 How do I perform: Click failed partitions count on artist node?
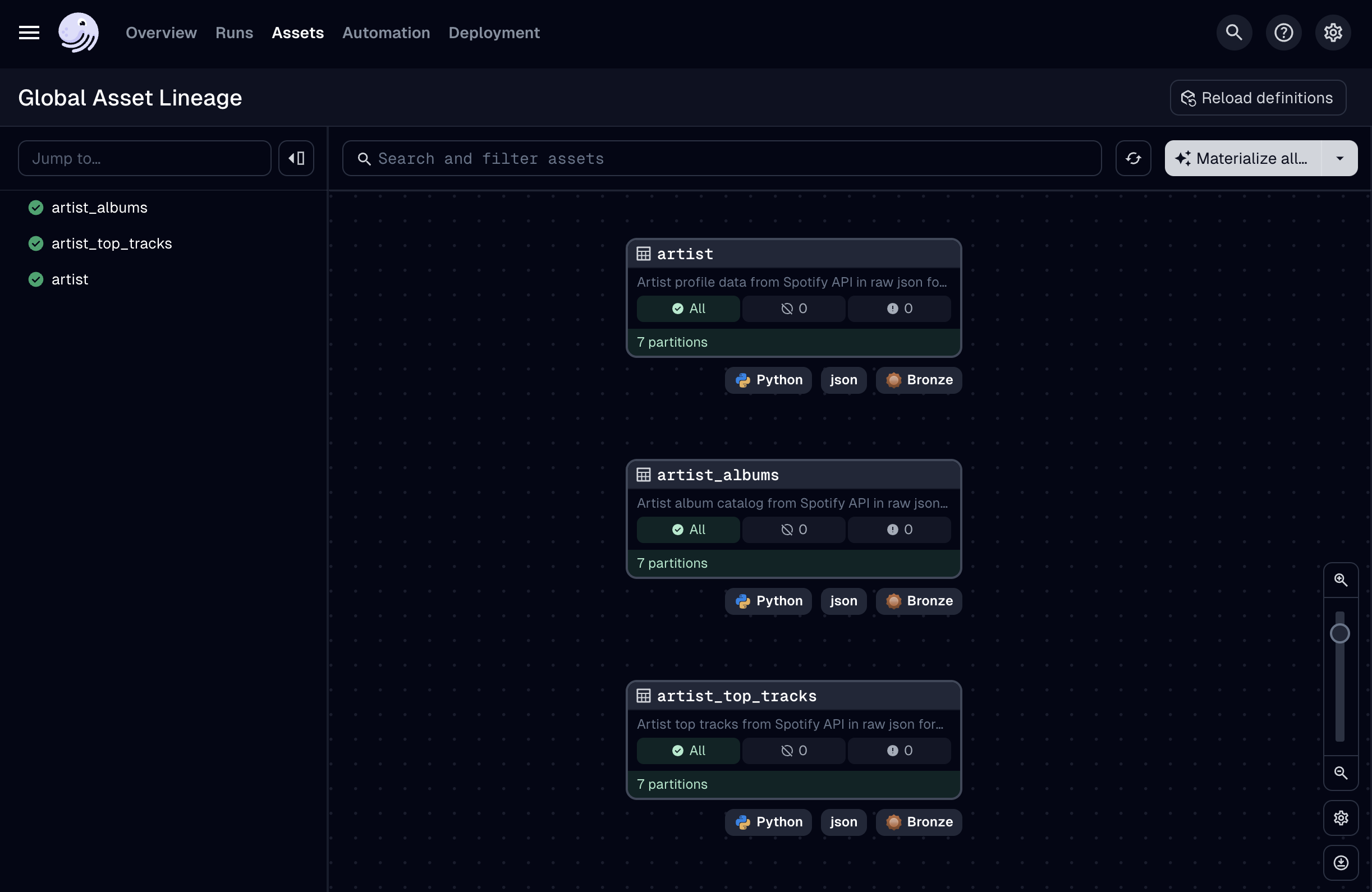tap(900, 309)
